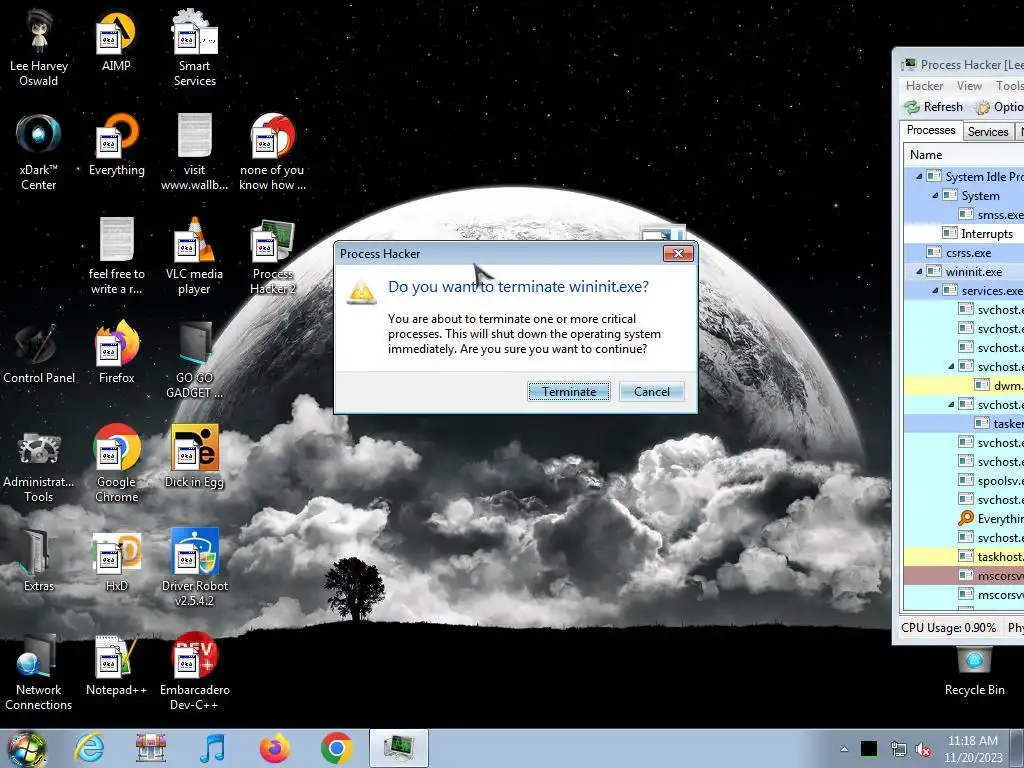Collapse the wininit.exe tree node
Image resolution: width=1024 pixels, height=768 pixels.
click(x=919, y=271)
